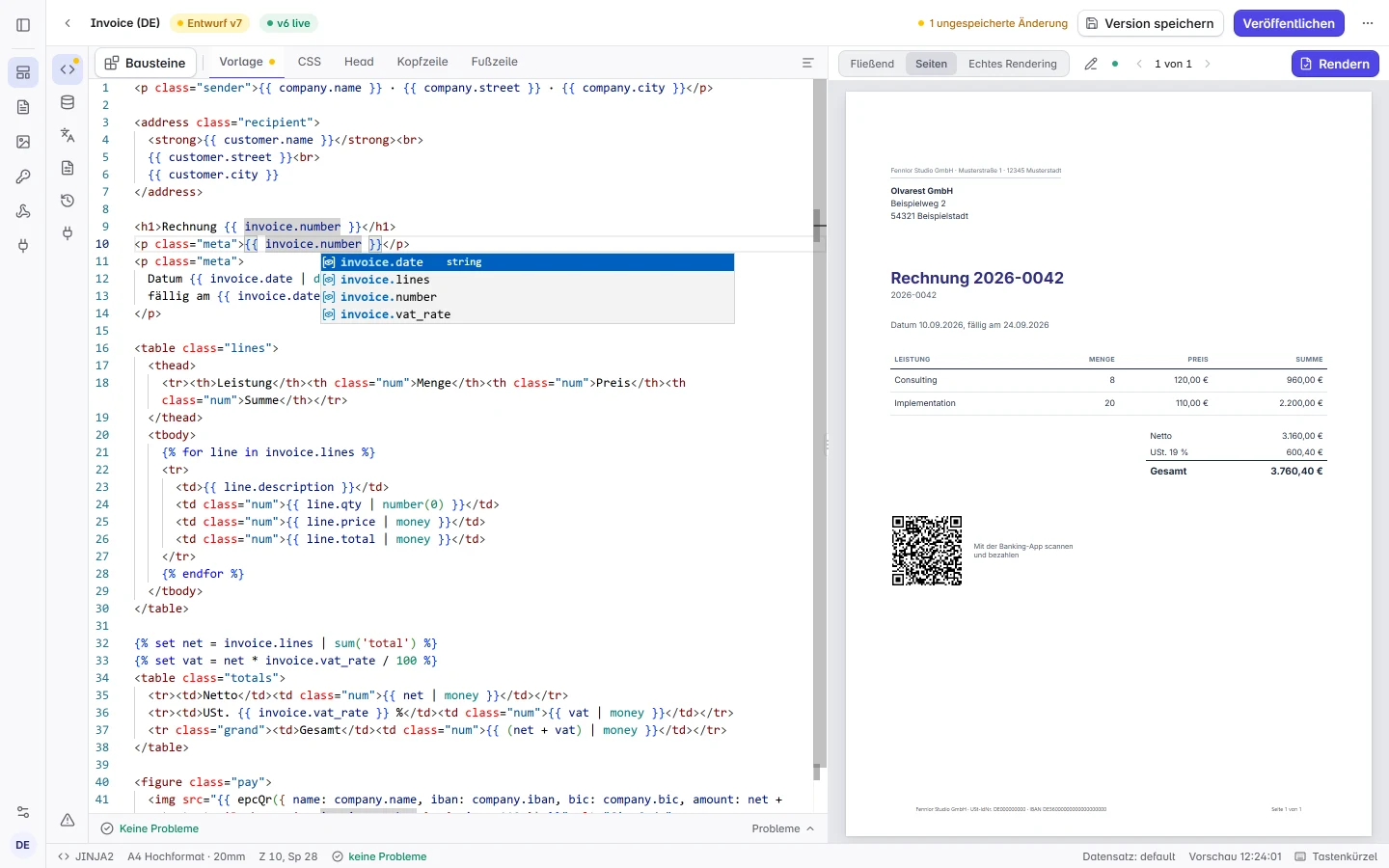Viewport: 1389px width, 868px height.
Task: Expand the Probleme panel chevron
Action: (810, 828)
